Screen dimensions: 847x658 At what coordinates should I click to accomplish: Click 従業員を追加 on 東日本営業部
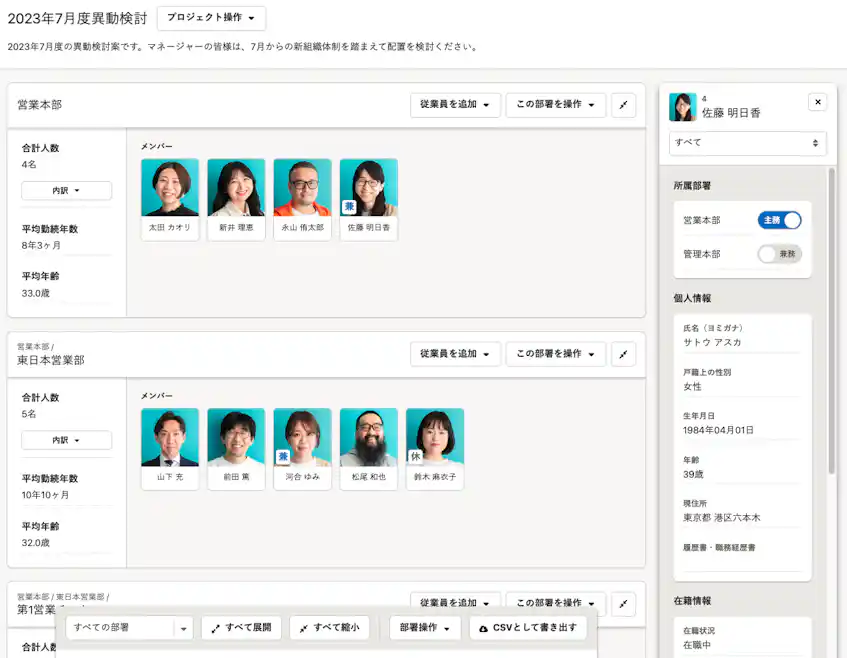(x=454, y=353)
